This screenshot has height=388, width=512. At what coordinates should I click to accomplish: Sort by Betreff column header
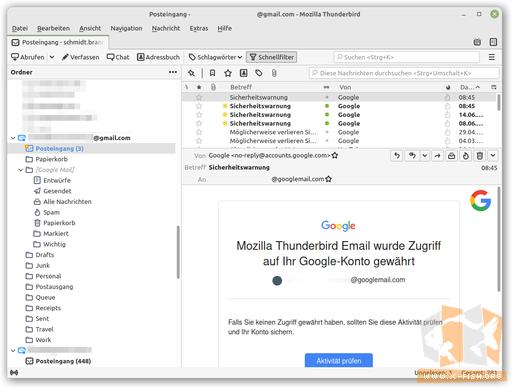click(x=241, y=87)
